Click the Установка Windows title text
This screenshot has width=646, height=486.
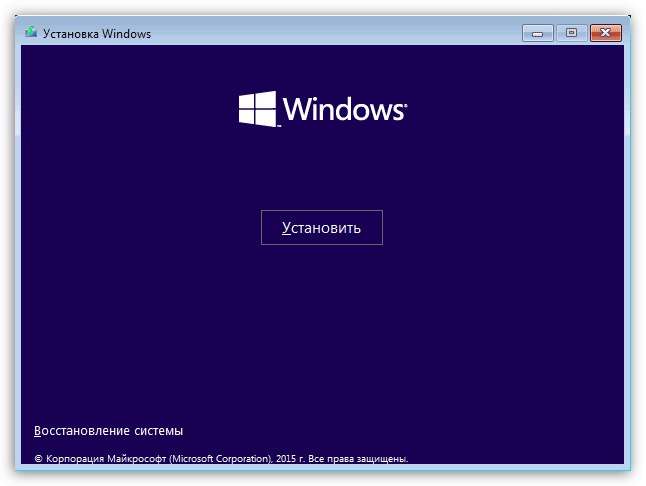point(97,34)
